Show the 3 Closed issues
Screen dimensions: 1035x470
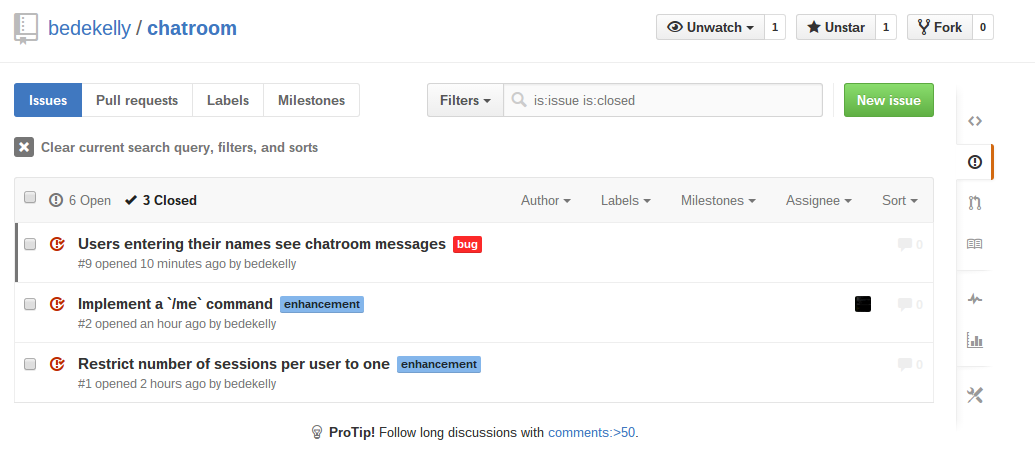[x=160, y=201]
